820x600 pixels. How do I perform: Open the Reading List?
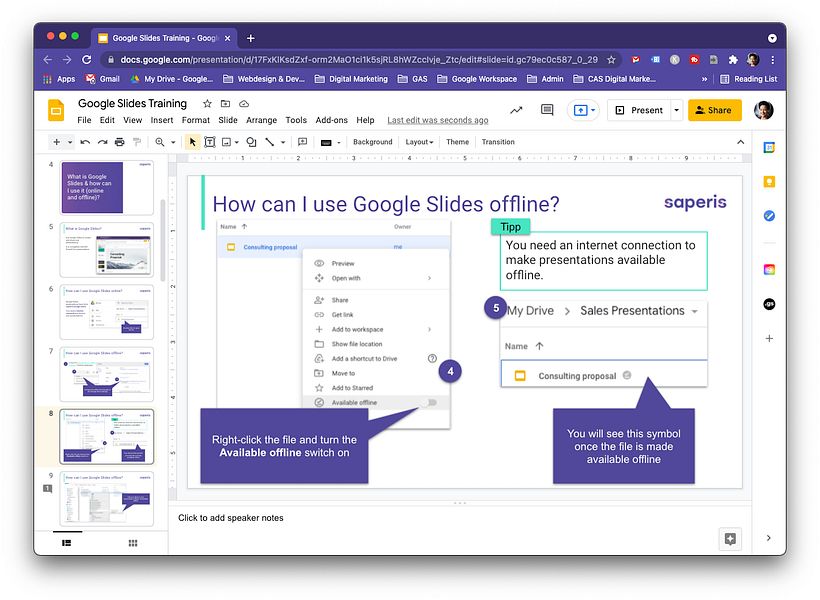click(x=748, y=79)
